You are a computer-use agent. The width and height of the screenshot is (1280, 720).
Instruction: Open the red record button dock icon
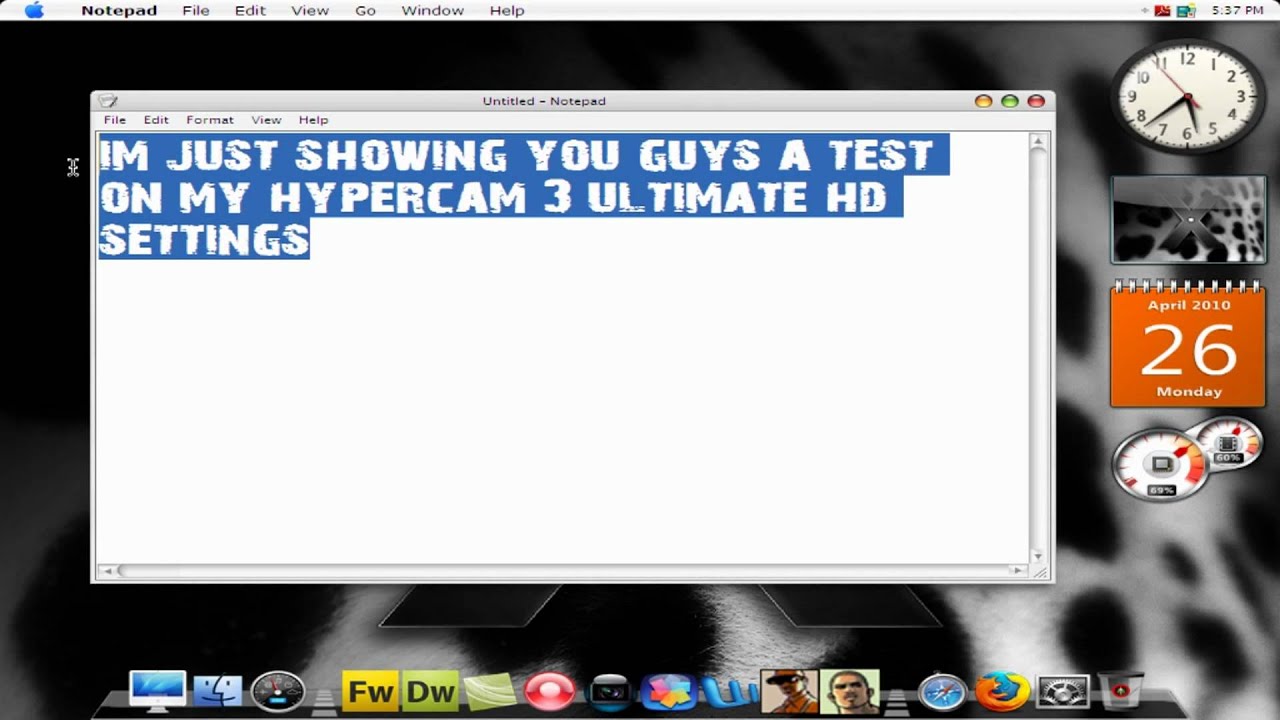[x=550, y=691]
